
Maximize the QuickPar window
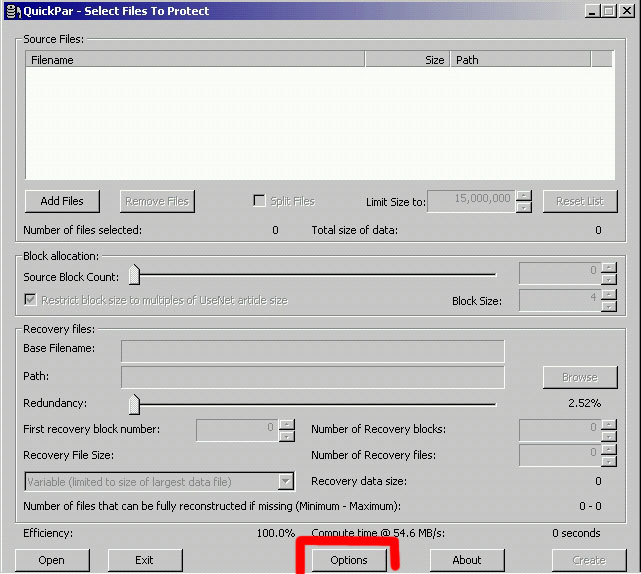[x=609, y=11]
